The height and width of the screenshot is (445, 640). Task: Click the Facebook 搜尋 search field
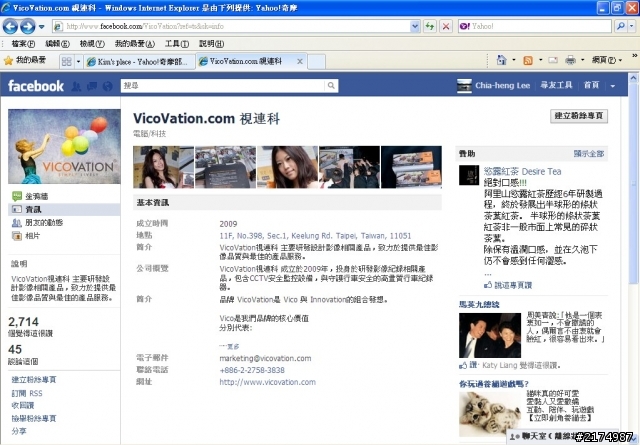[223, 85]
